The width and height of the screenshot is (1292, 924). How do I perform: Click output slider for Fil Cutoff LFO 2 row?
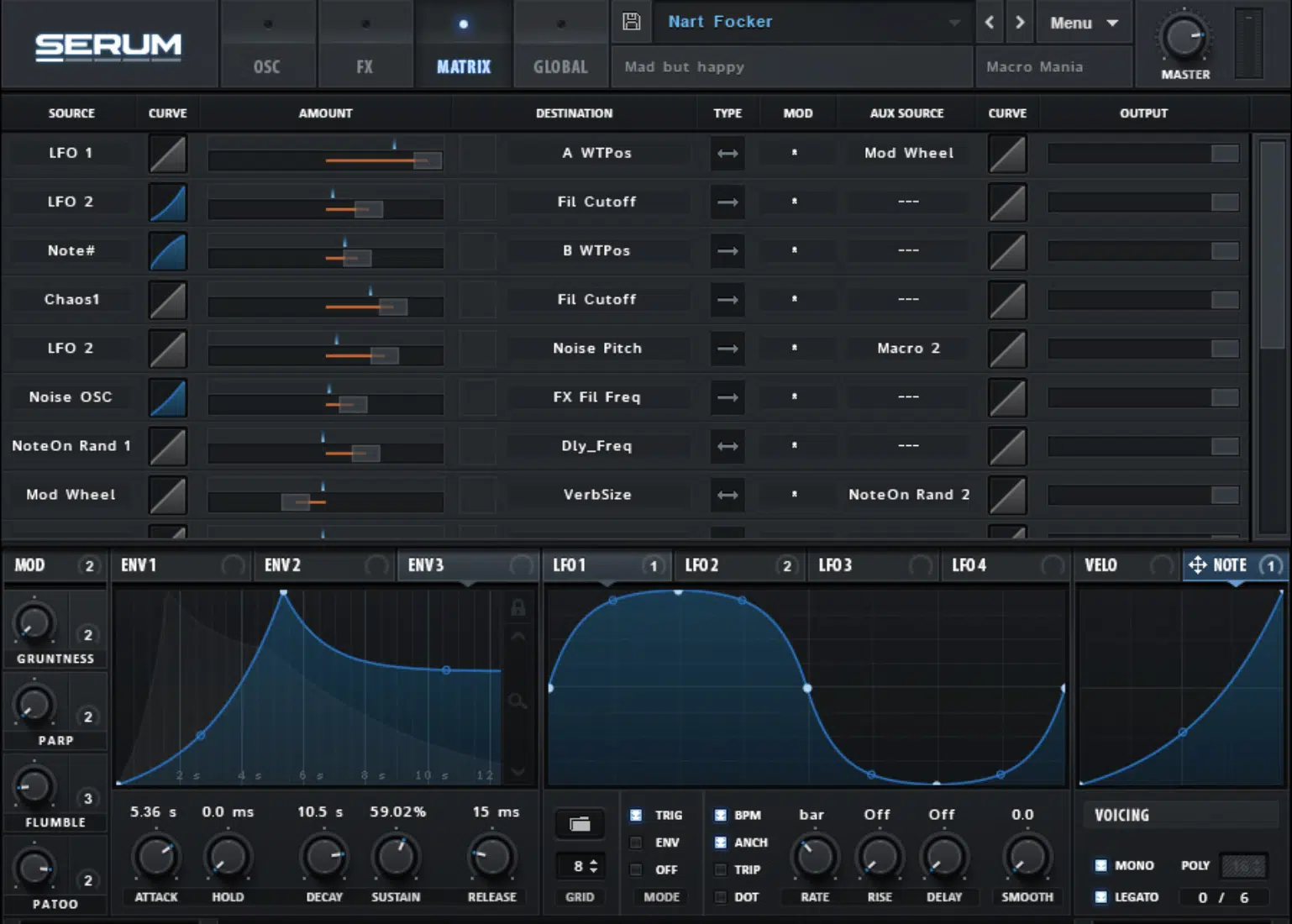pos(1143,202)
